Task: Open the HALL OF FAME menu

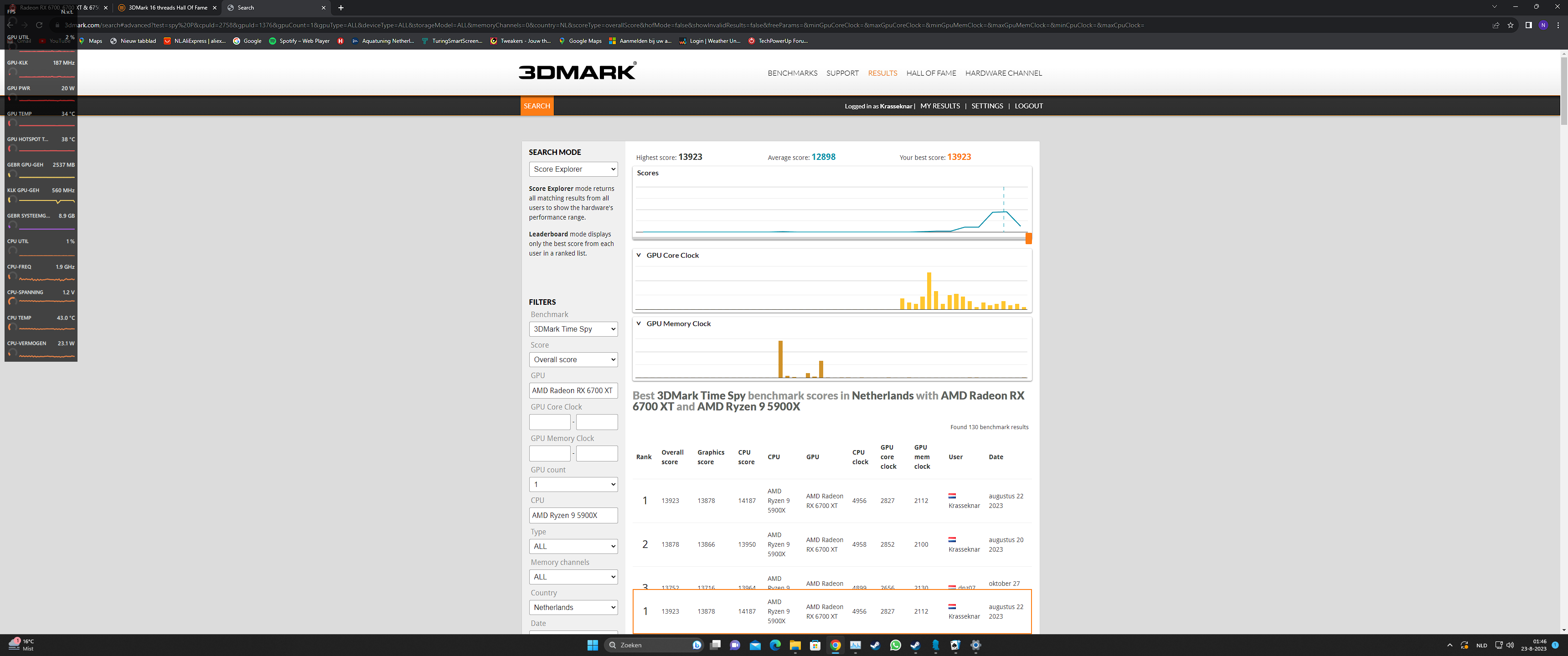Action: coord(931,73)
